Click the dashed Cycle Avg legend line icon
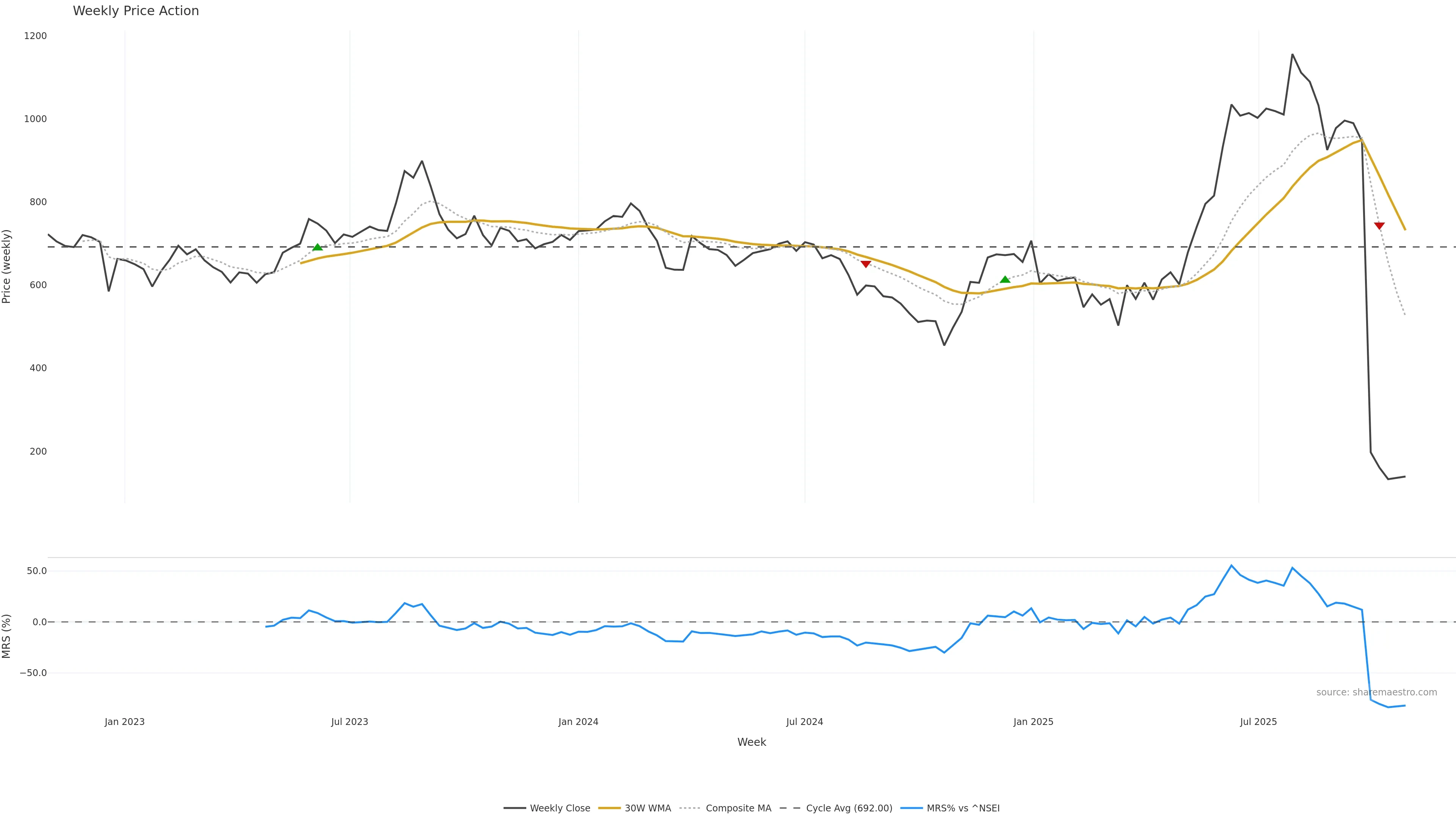The width and height of the screenshot is (1456, 819). tap(790, 808)
